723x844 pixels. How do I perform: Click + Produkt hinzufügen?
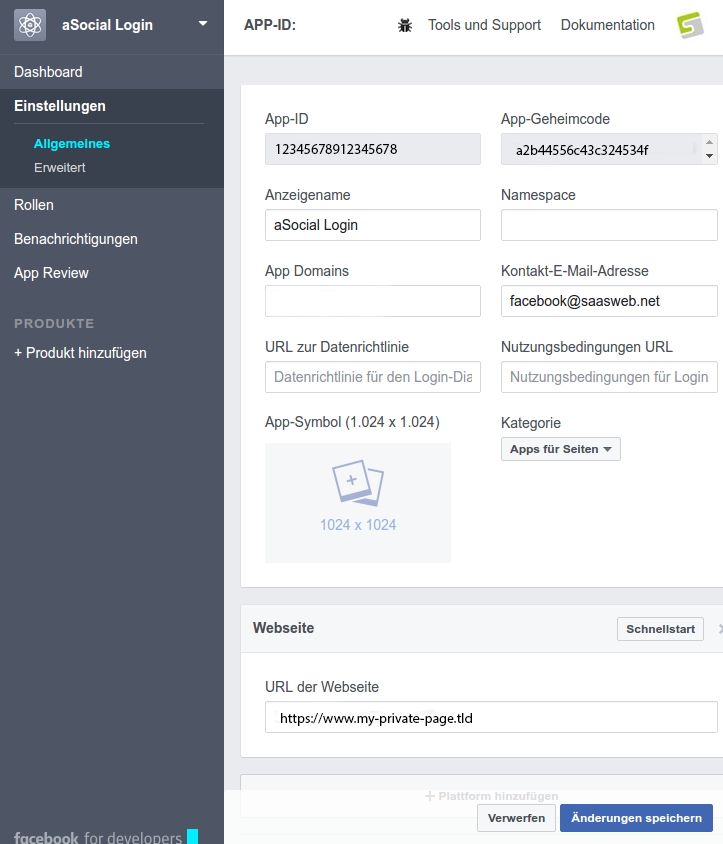[80, 353]
